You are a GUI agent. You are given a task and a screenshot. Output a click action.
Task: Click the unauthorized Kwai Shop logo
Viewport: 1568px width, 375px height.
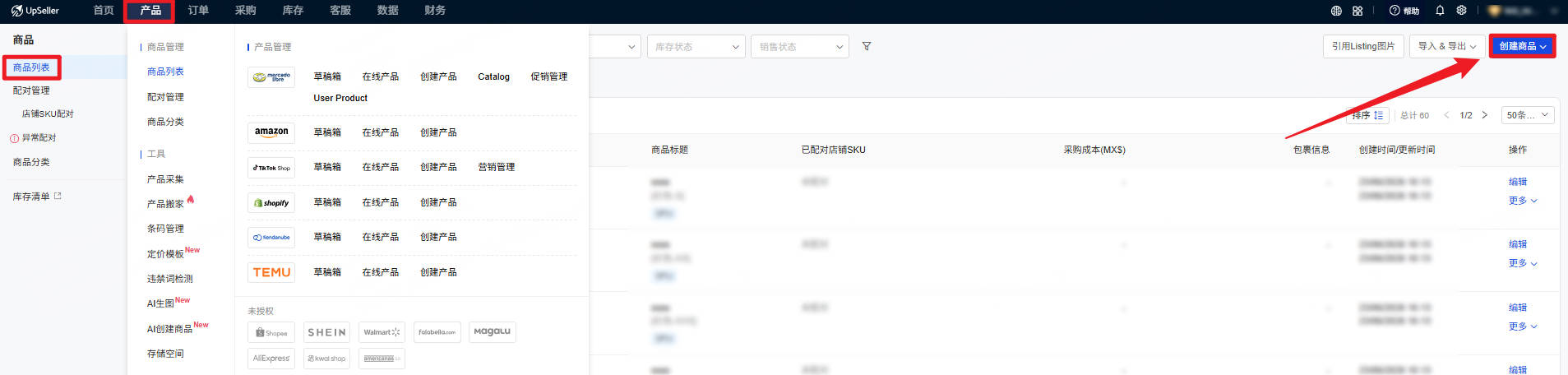click(326, 359)
